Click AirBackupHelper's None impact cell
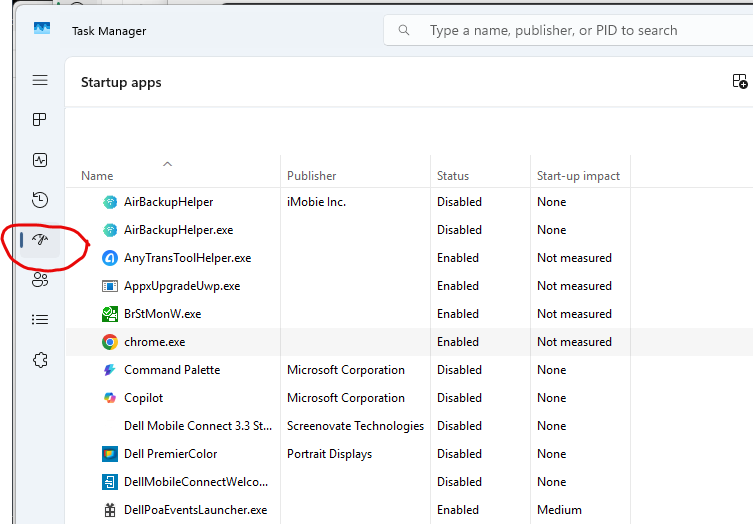This screenshot has width=753, height=524. (551, 202)
